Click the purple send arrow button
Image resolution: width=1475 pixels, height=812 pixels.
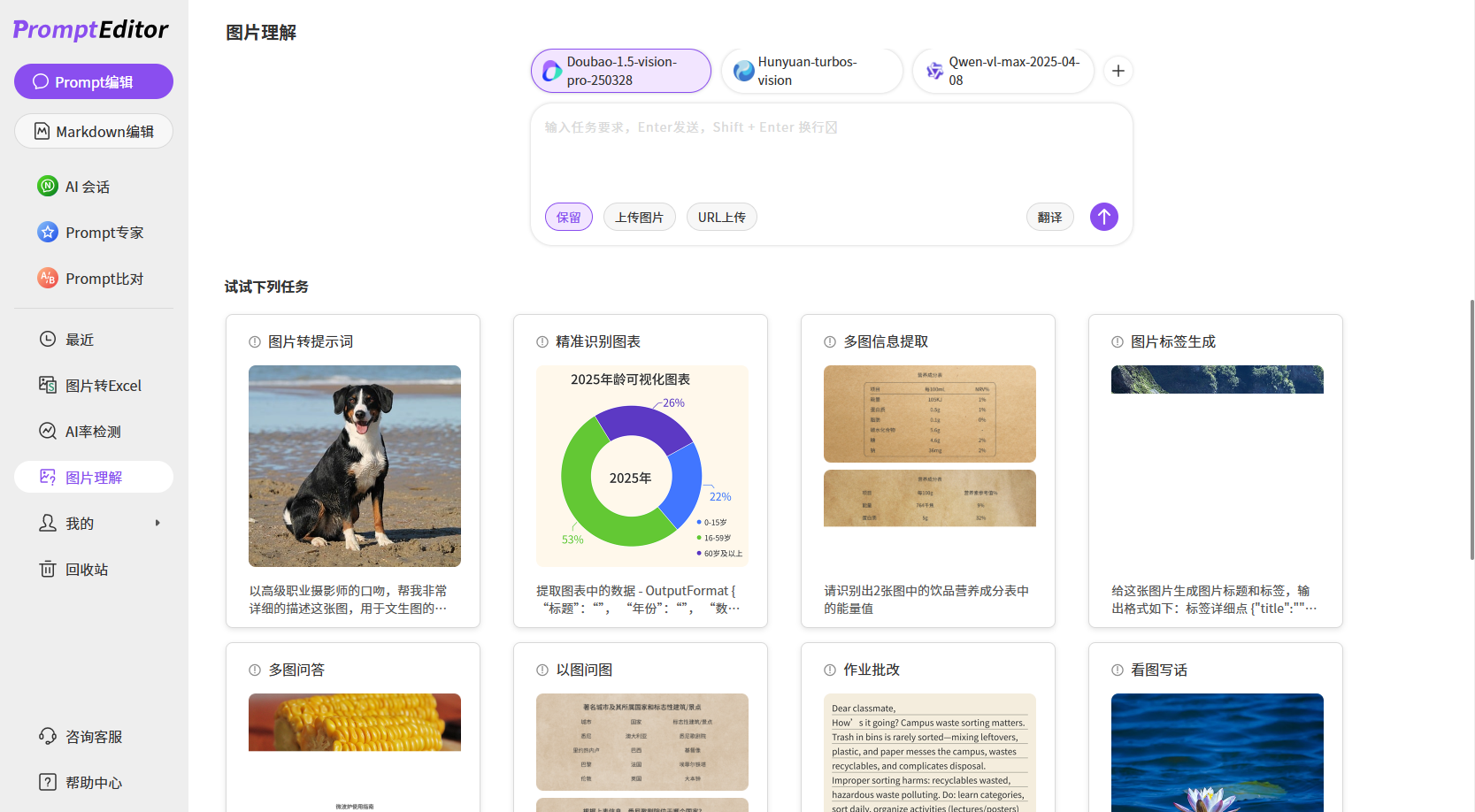pyautogui.click(x=1103, y=216)
